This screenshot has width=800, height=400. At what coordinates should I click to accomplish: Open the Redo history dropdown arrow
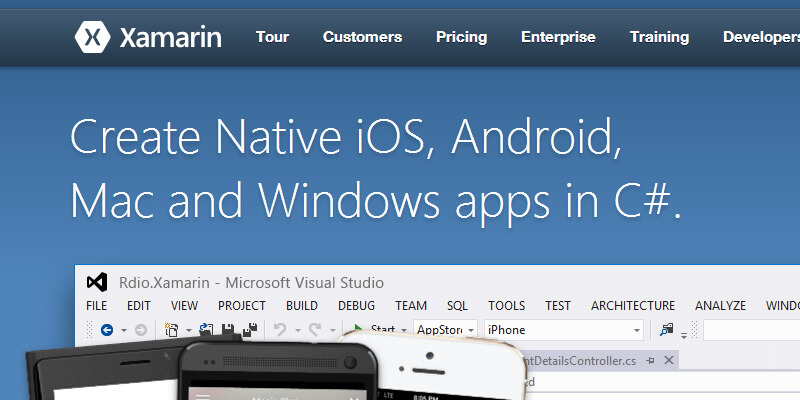[x=333, y=331]
